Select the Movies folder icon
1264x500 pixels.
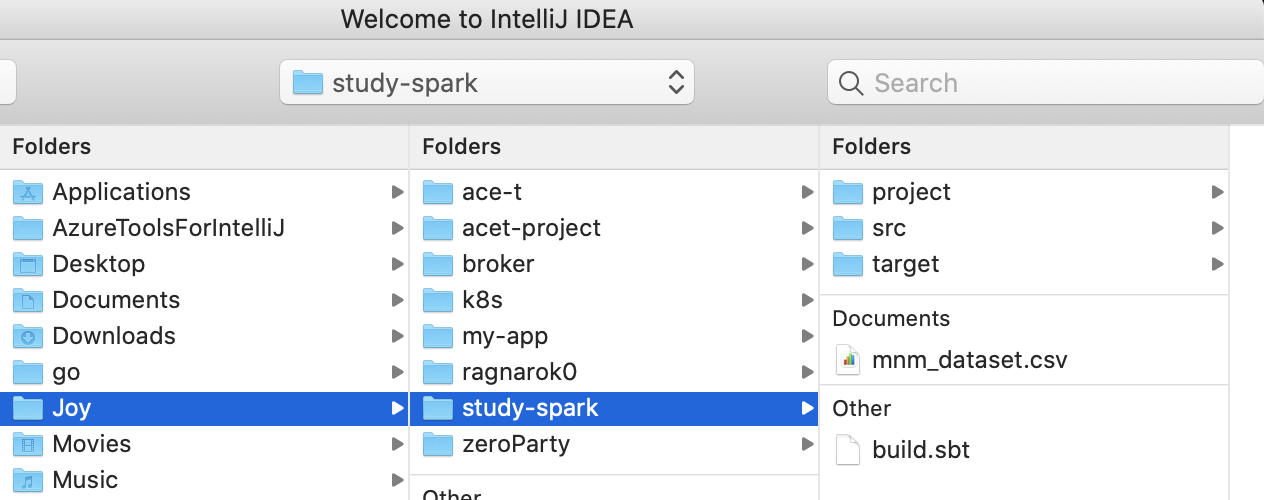(28, 444)
